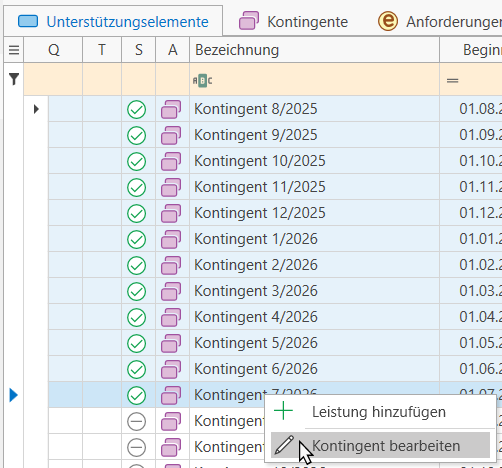Open the Unterstützungselemente tab

coord(113,22)
